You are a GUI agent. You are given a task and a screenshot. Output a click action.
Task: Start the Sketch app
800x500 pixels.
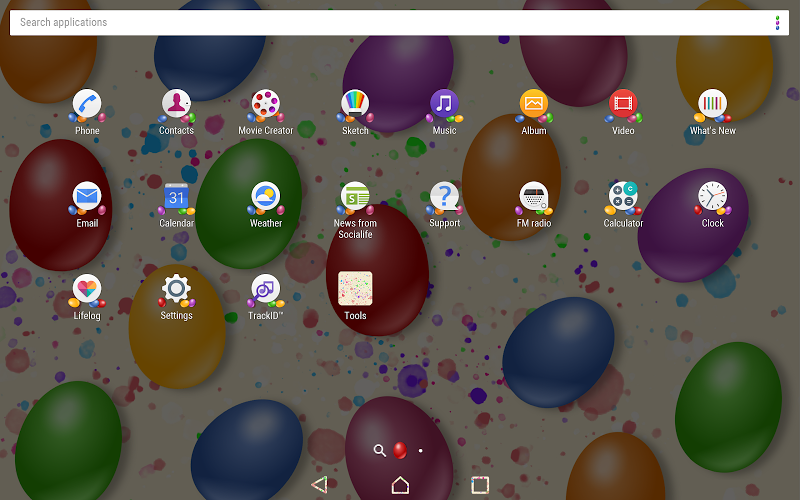355,105
